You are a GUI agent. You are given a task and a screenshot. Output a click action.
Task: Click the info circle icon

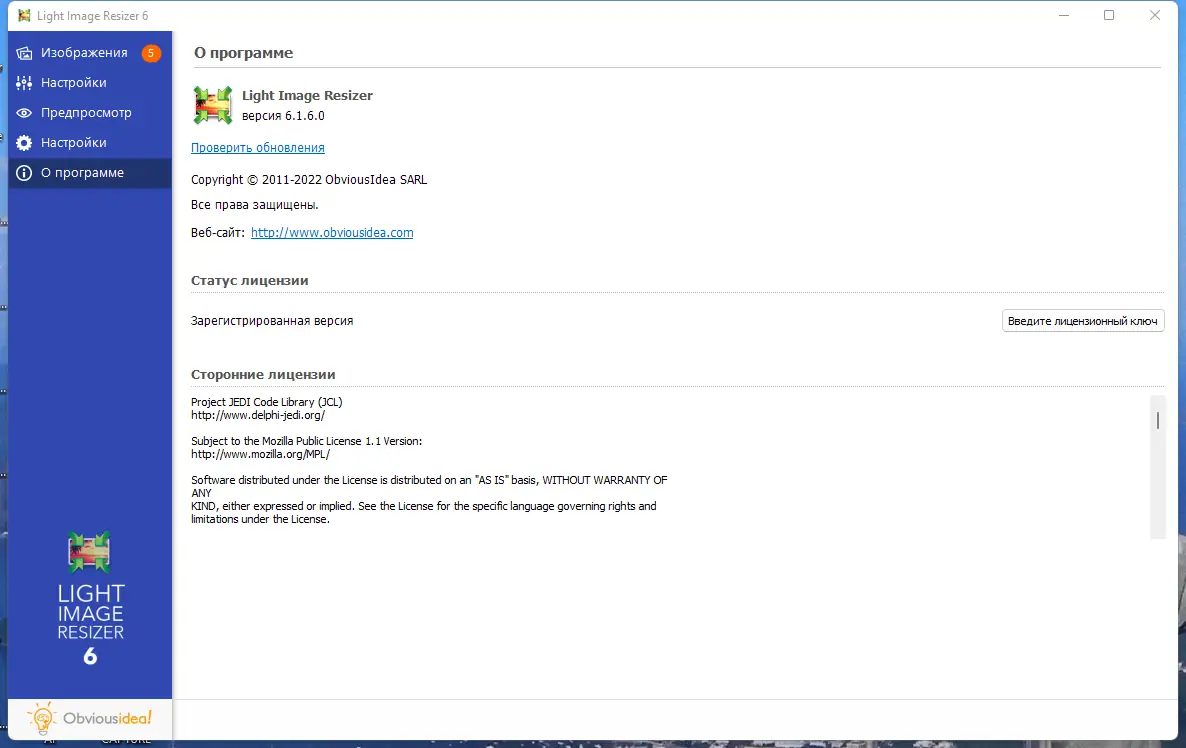point(24,172)
